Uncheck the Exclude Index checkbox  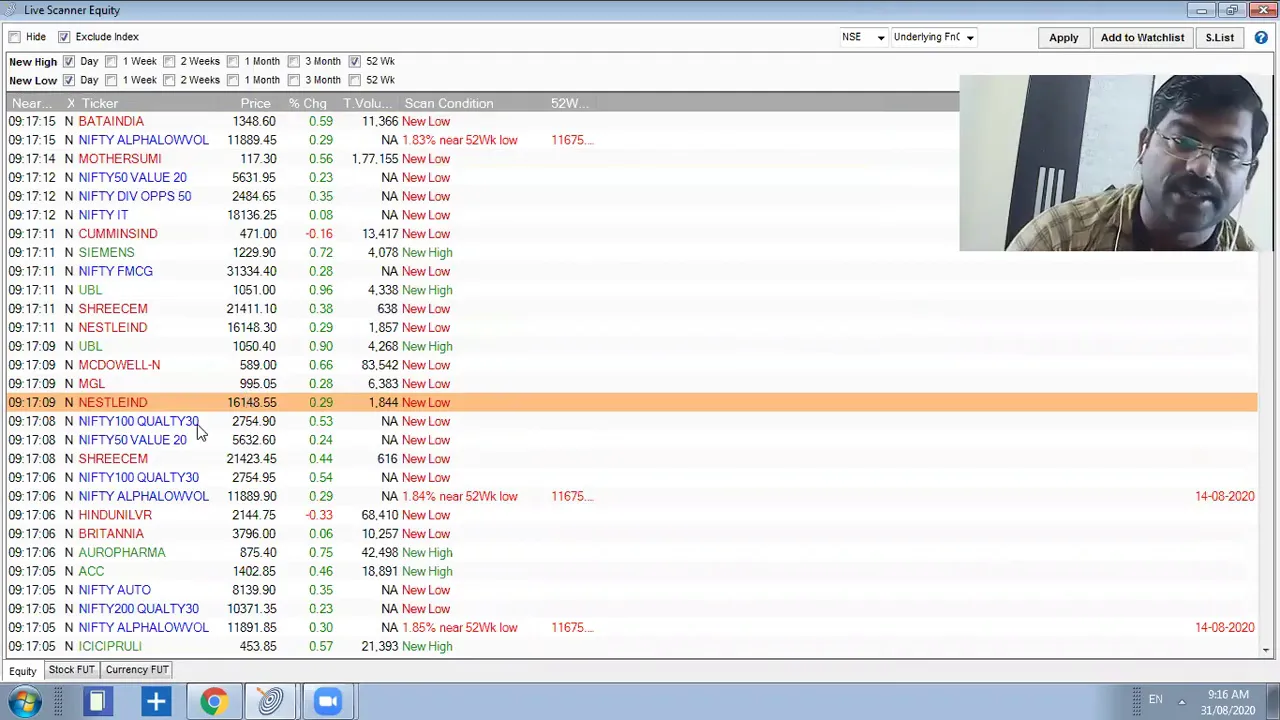click(x=64, y=37)
